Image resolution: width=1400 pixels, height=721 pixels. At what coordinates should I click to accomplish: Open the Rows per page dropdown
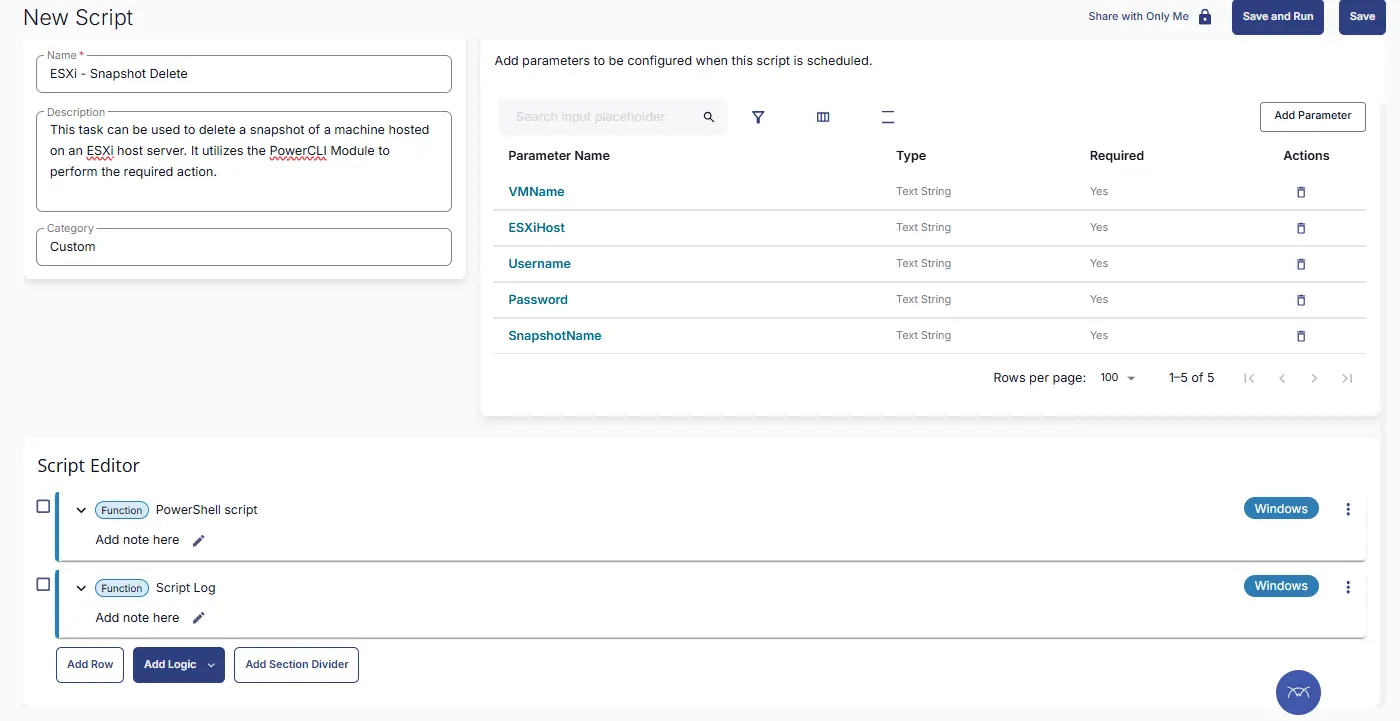point(1118,378)
